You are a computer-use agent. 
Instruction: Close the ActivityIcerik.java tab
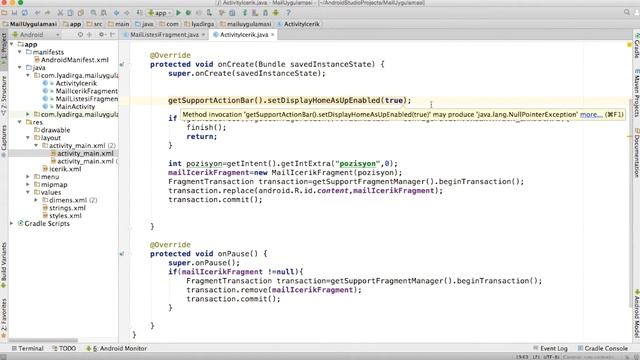[273, 35]
